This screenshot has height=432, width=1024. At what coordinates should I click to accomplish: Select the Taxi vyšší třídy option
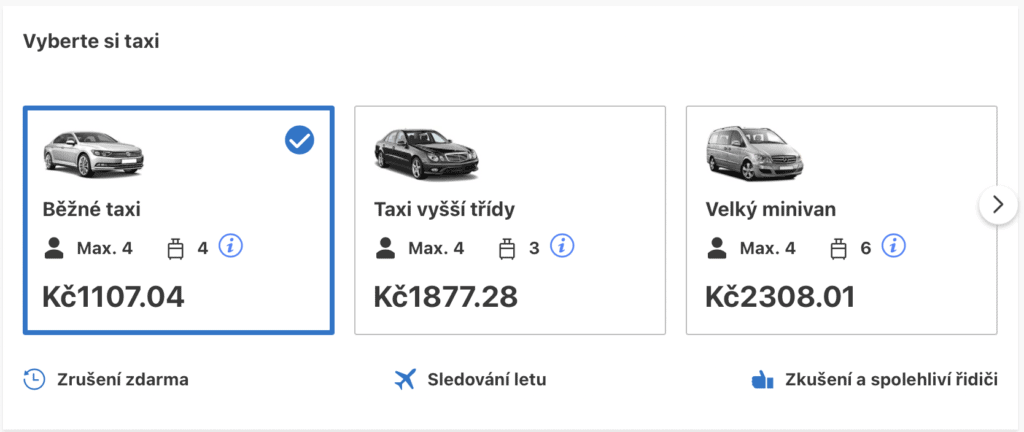pyautogui.click(x=510, y=221)
